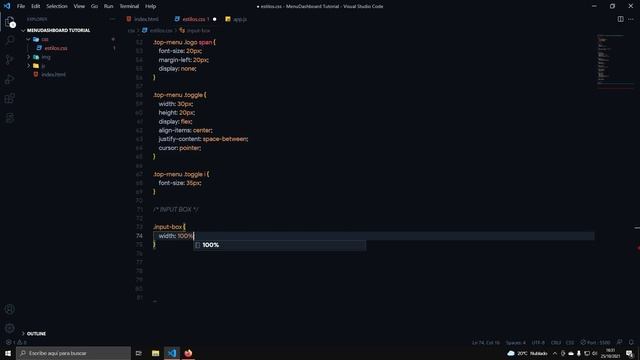
Task: Open the Source Control view
Action: (10, 60)
